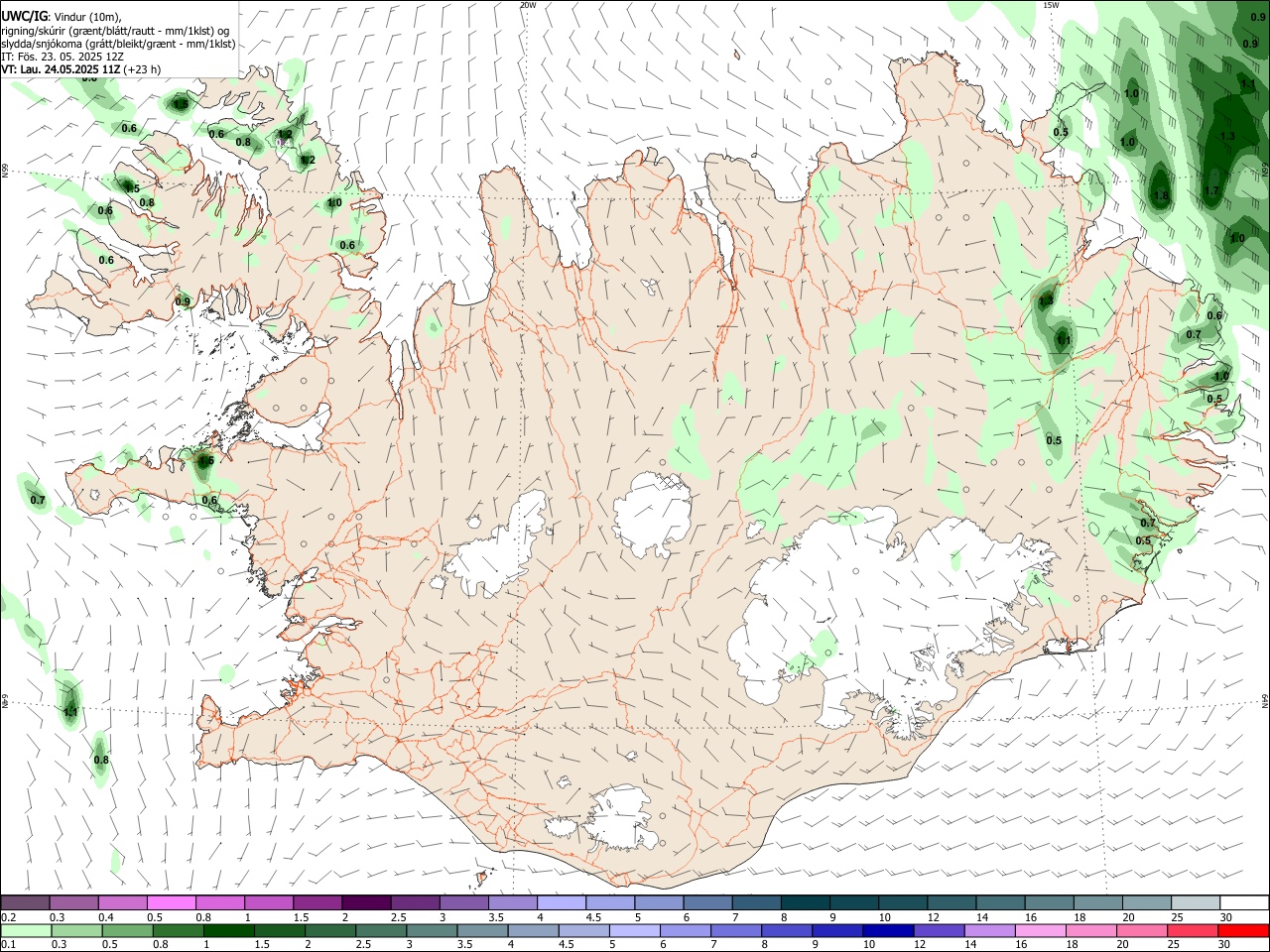Click the 'VT: Lau. 24.05.2025 11Z (+23 h)' line
Image resolution: width=1270 pixels, height=952 pixels.
pos(81,69)
